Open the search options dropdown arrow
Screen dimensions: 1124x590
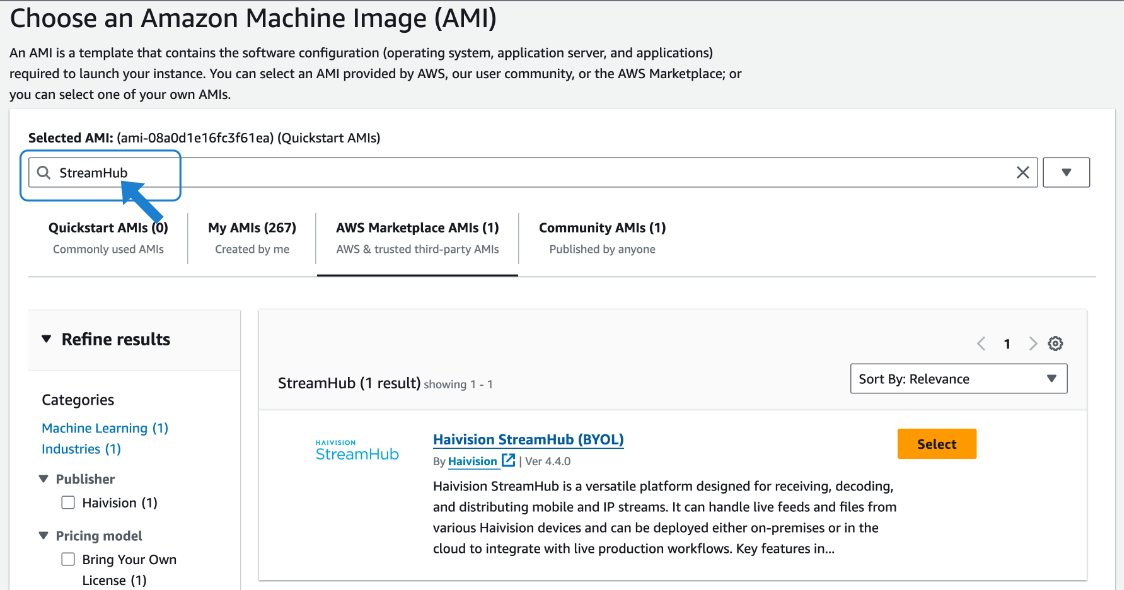(x=1066, y=173)
